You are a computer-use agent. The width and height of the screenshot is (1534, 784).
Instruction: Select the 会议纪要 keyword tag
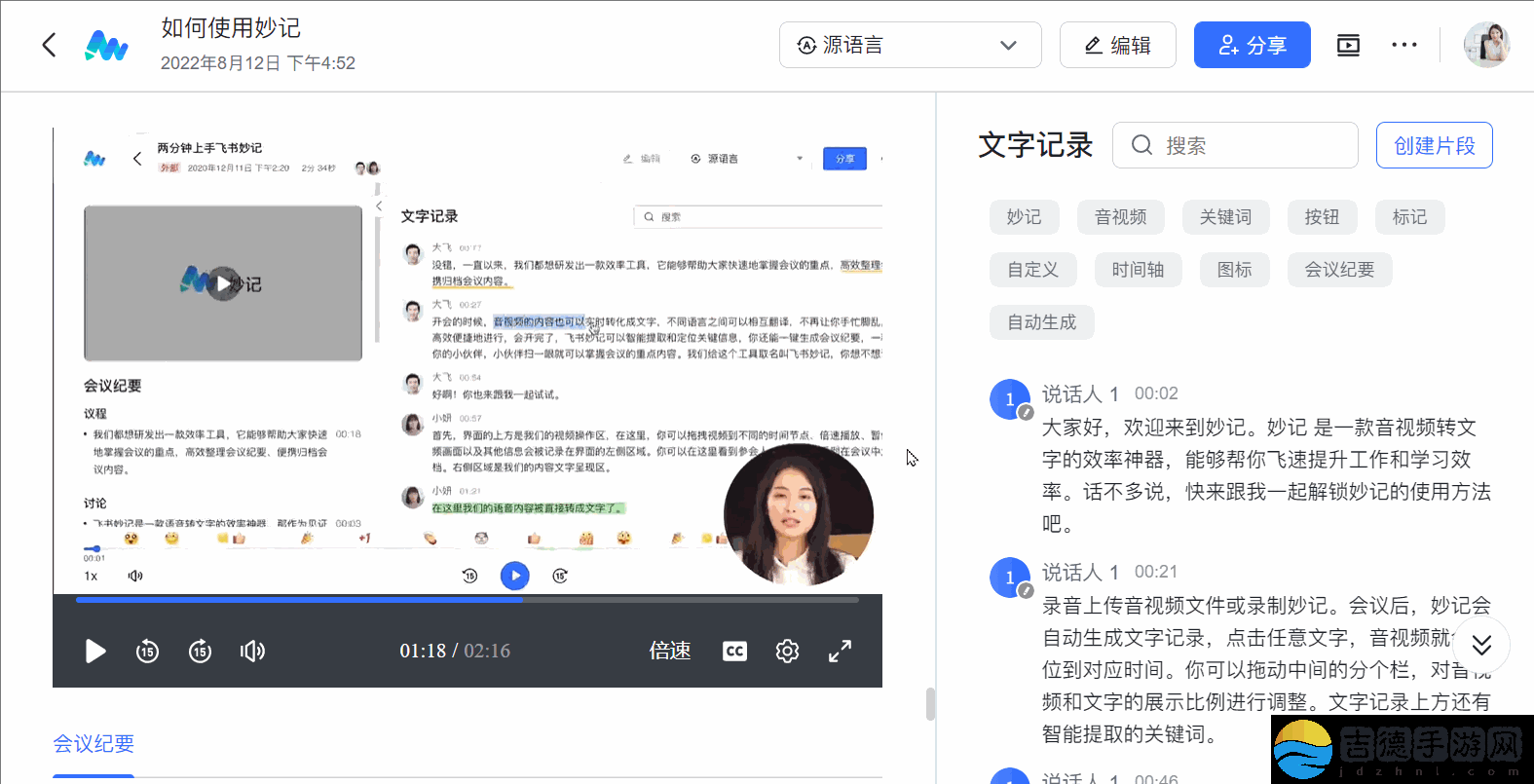(x=1339, y=270)
